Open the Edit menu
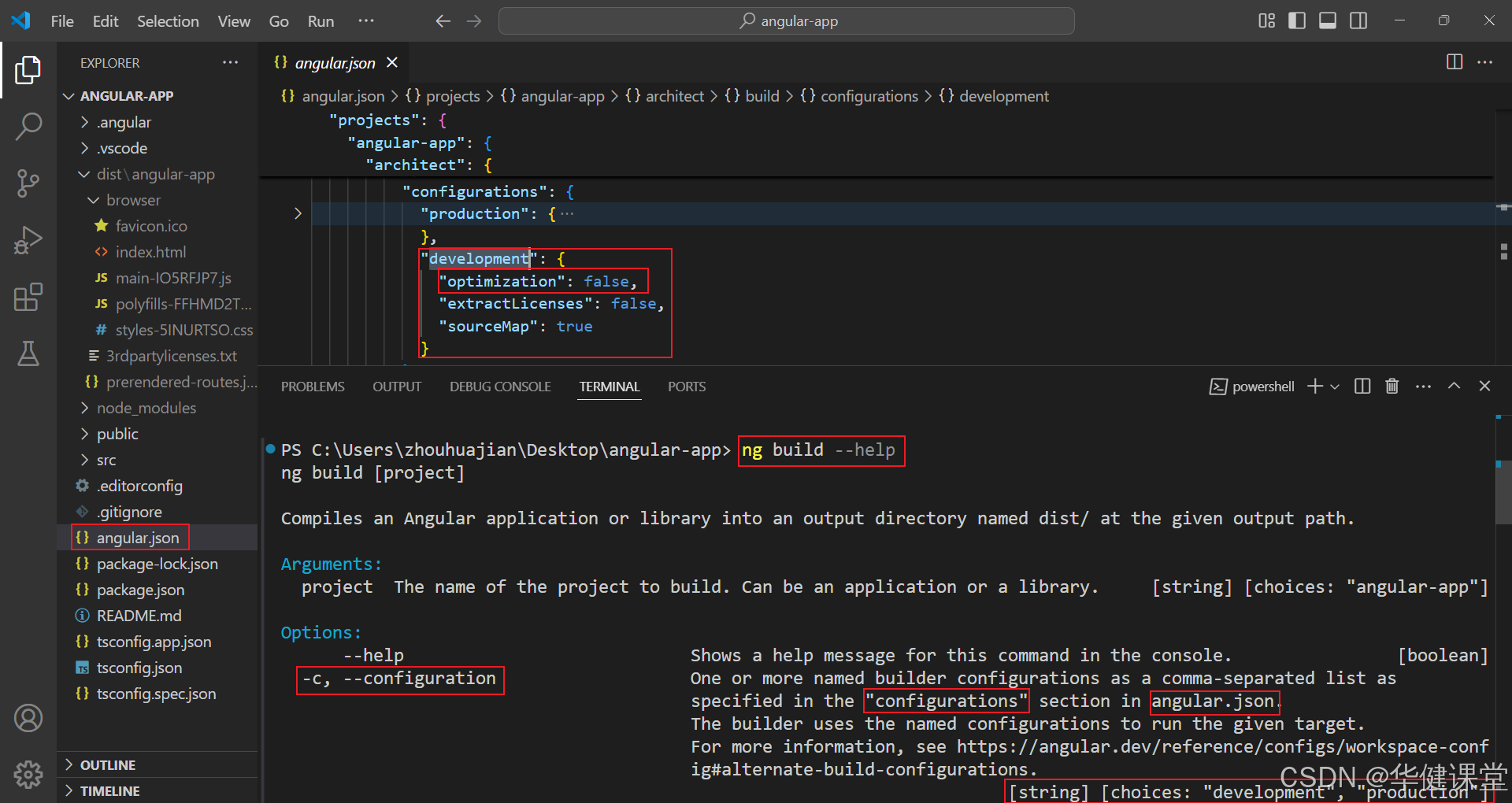 [x=106, y=21]
